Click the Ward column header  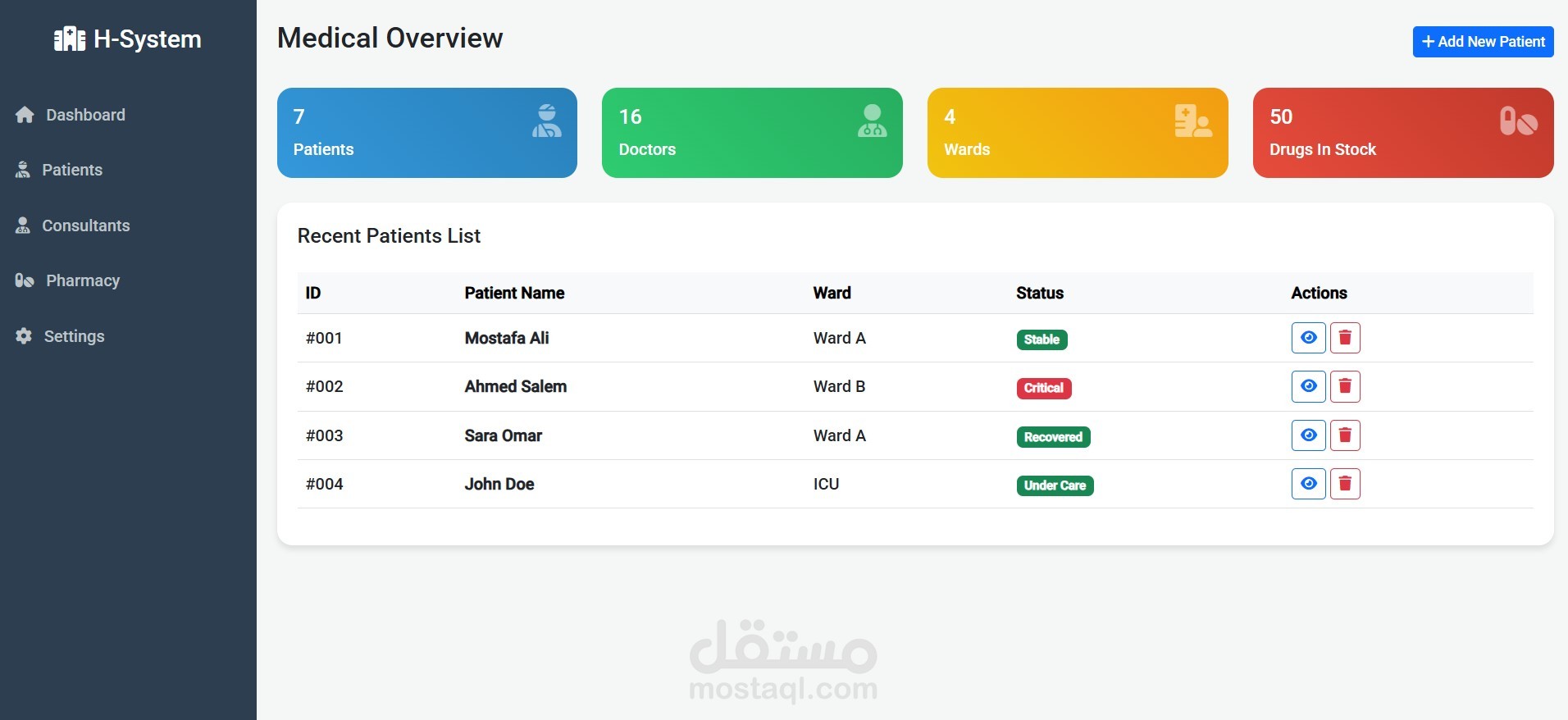point(832,293)
